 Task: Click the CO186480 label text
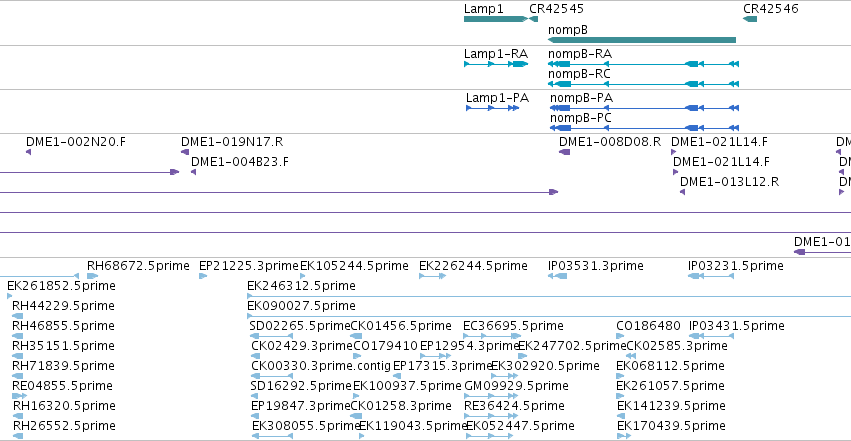pyautogui.click(x=648, y=325)
